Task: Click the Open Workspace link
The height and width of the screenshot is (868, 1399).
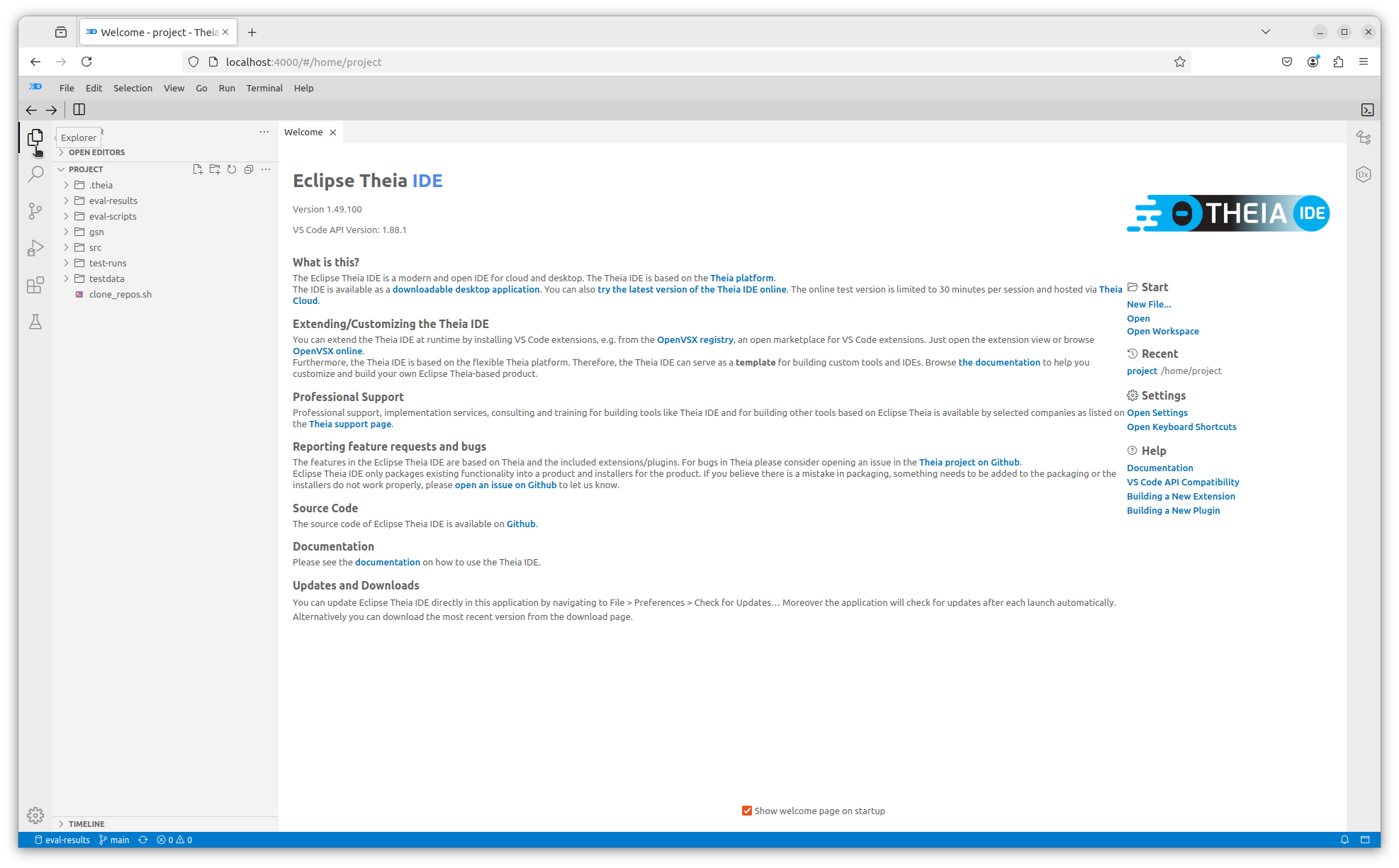Action: [1163, 331]
